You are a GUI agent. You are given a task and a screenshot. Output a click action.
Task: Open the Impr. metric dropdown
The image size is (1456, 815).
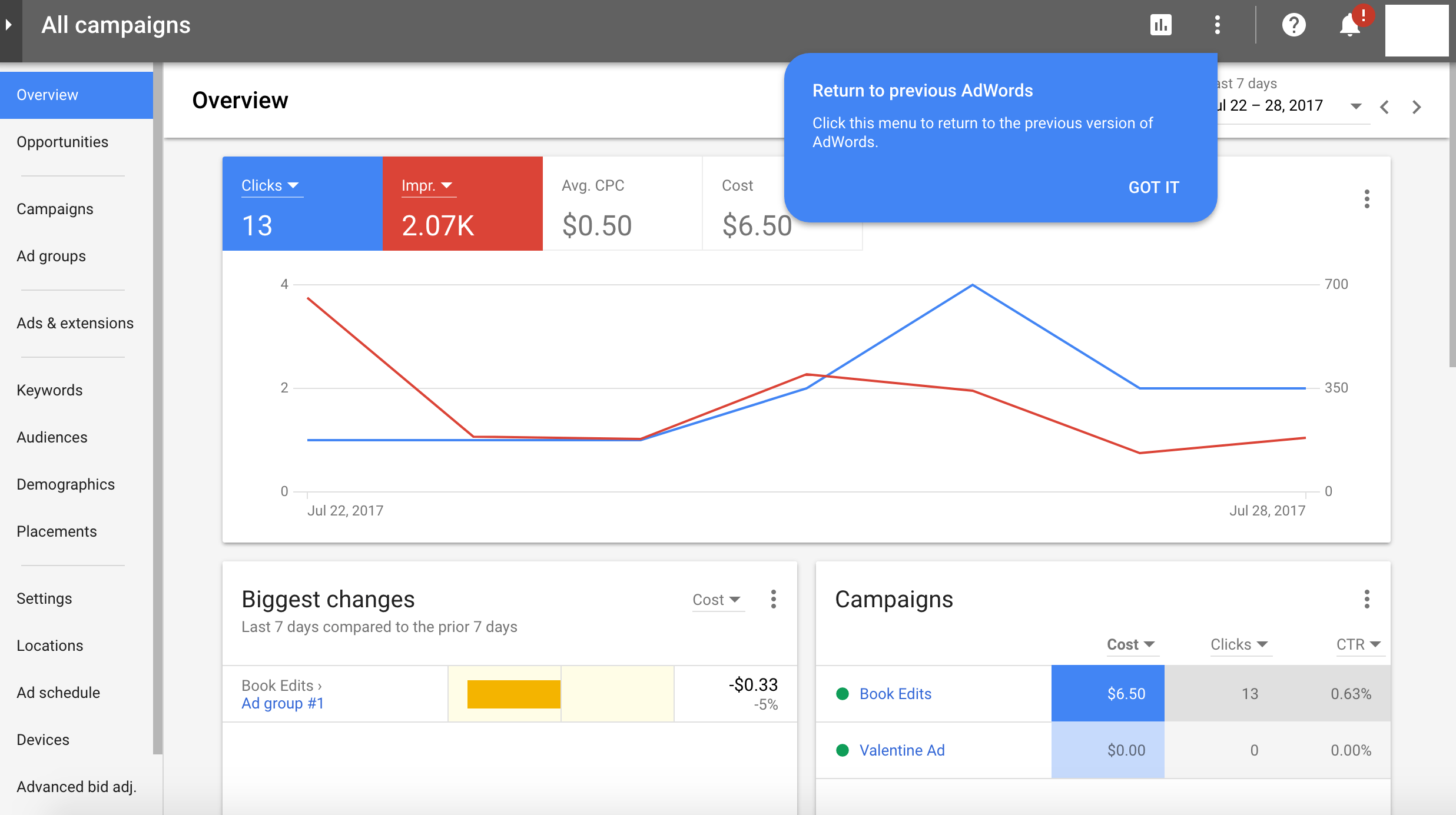(427, 186)
